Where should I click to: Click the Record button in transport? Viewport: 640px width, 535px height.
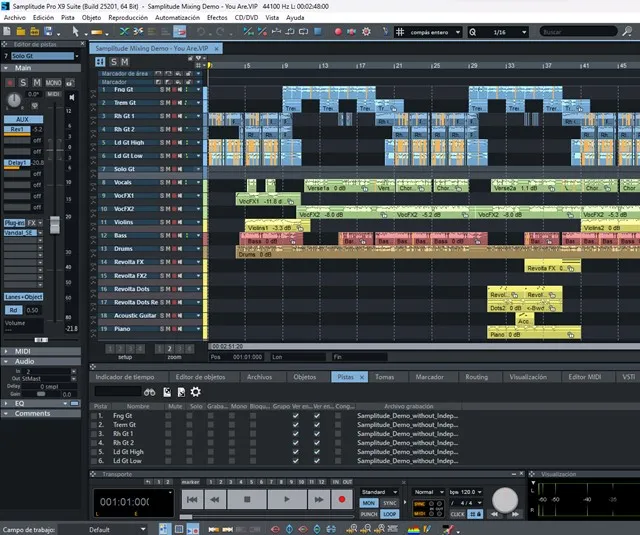342,498
